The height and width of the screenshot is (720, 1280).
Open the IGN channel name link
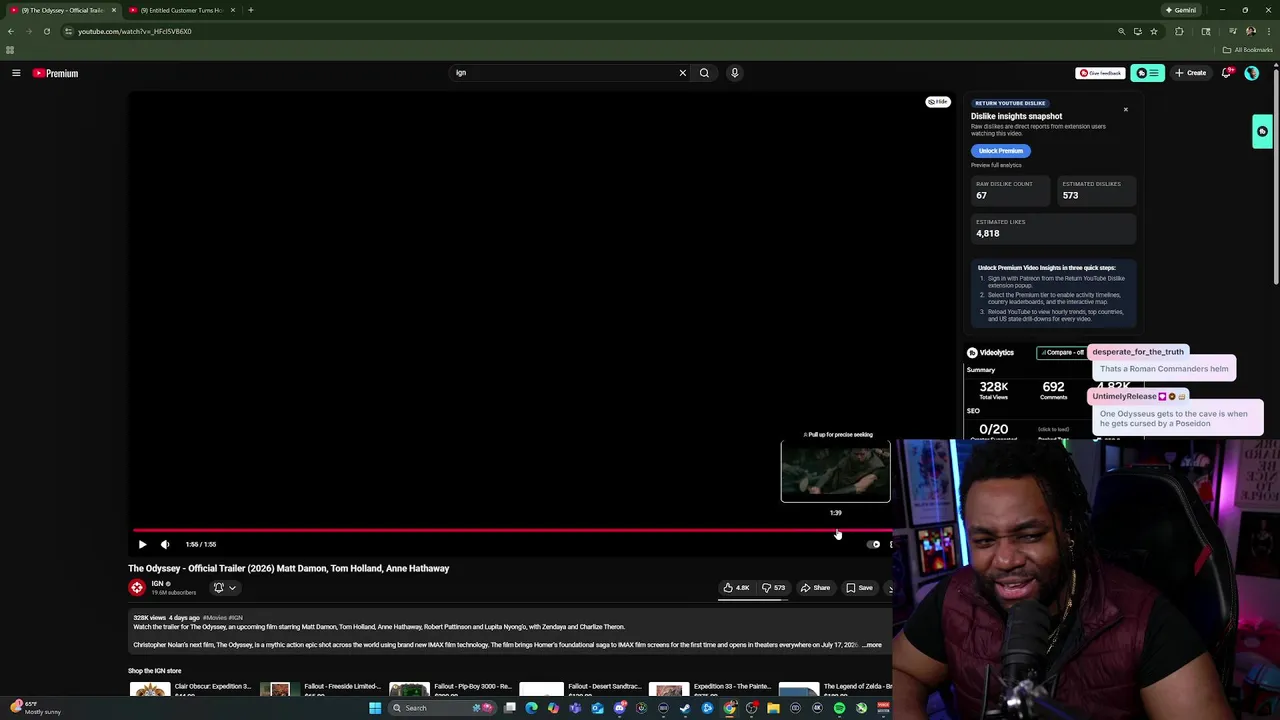(157, 584)
